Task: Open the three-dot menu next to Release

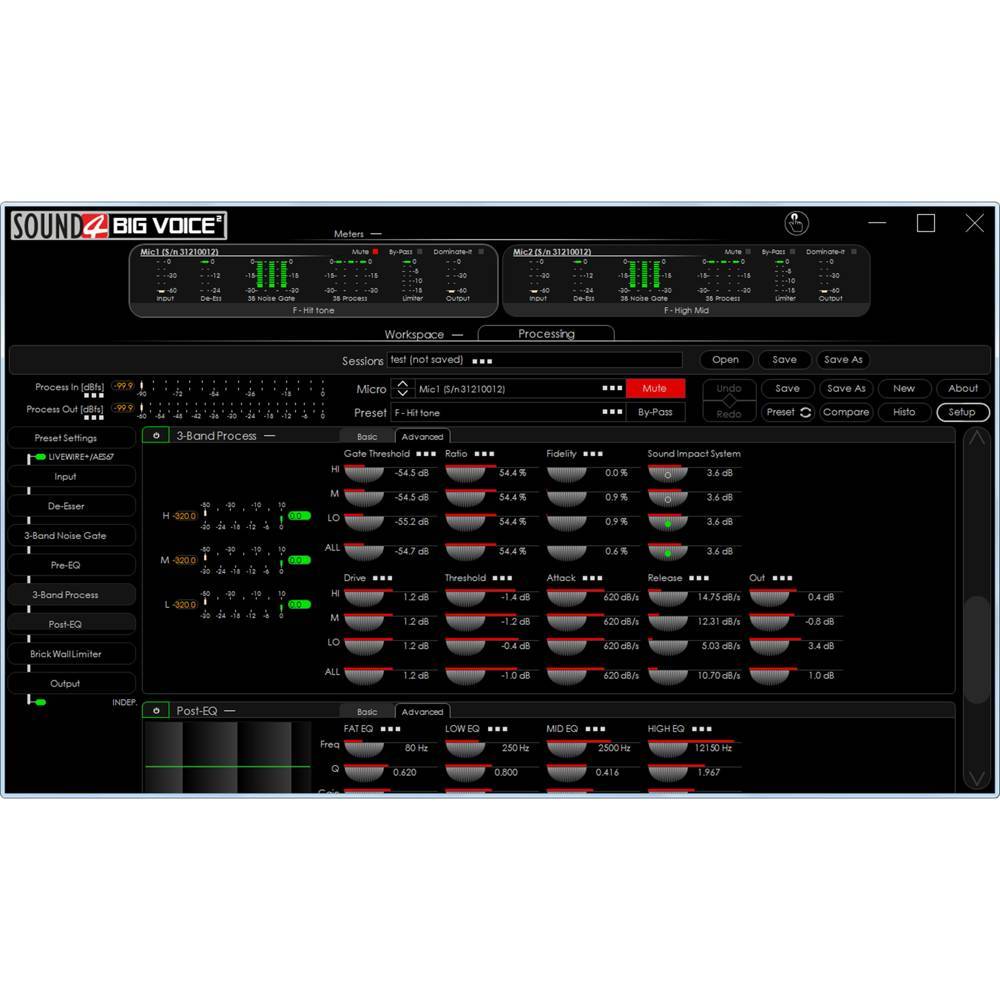Action: tap(698, 578)
